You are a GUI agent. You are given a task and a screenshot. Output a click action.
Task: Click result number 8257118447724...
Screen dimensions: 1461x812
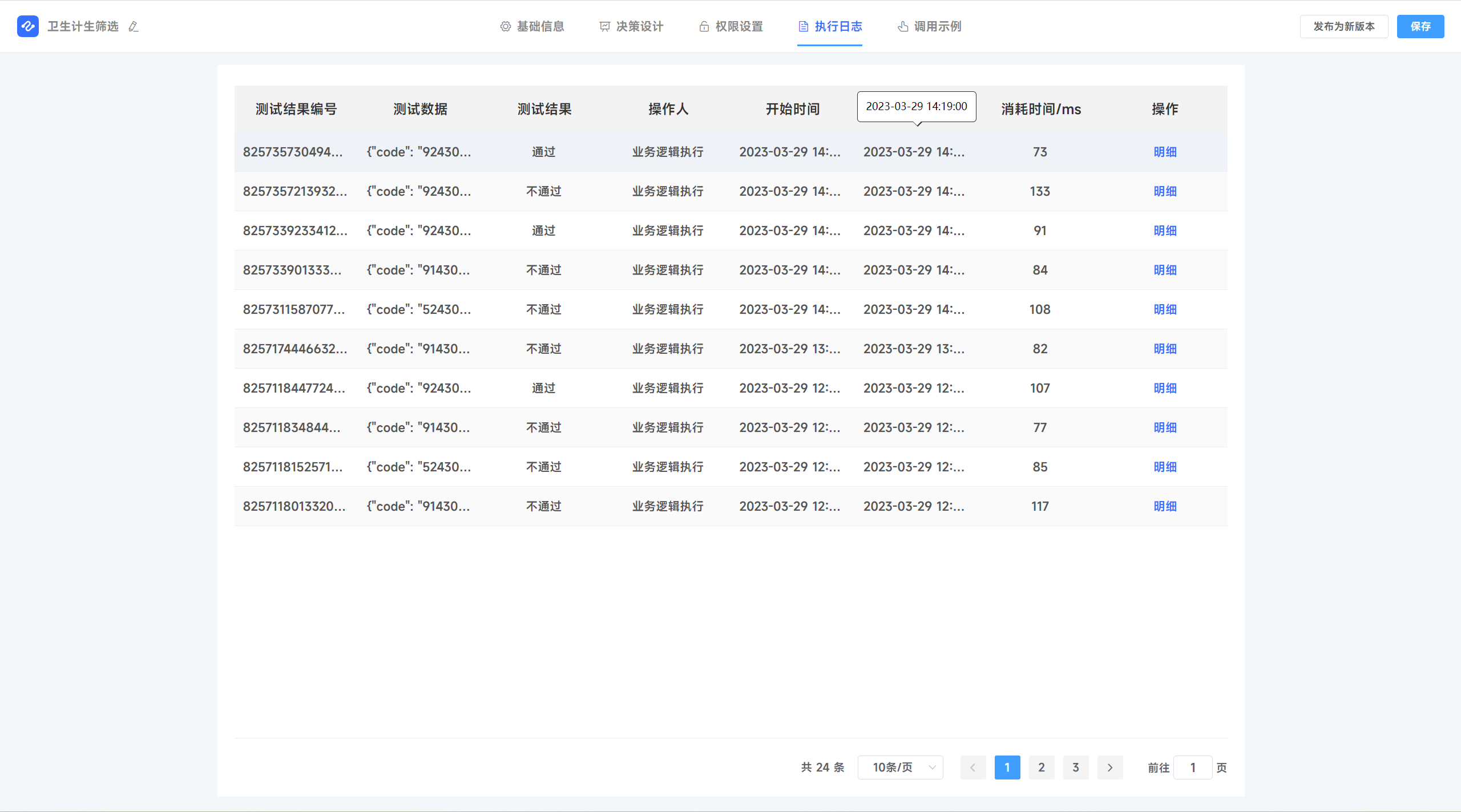294,388
